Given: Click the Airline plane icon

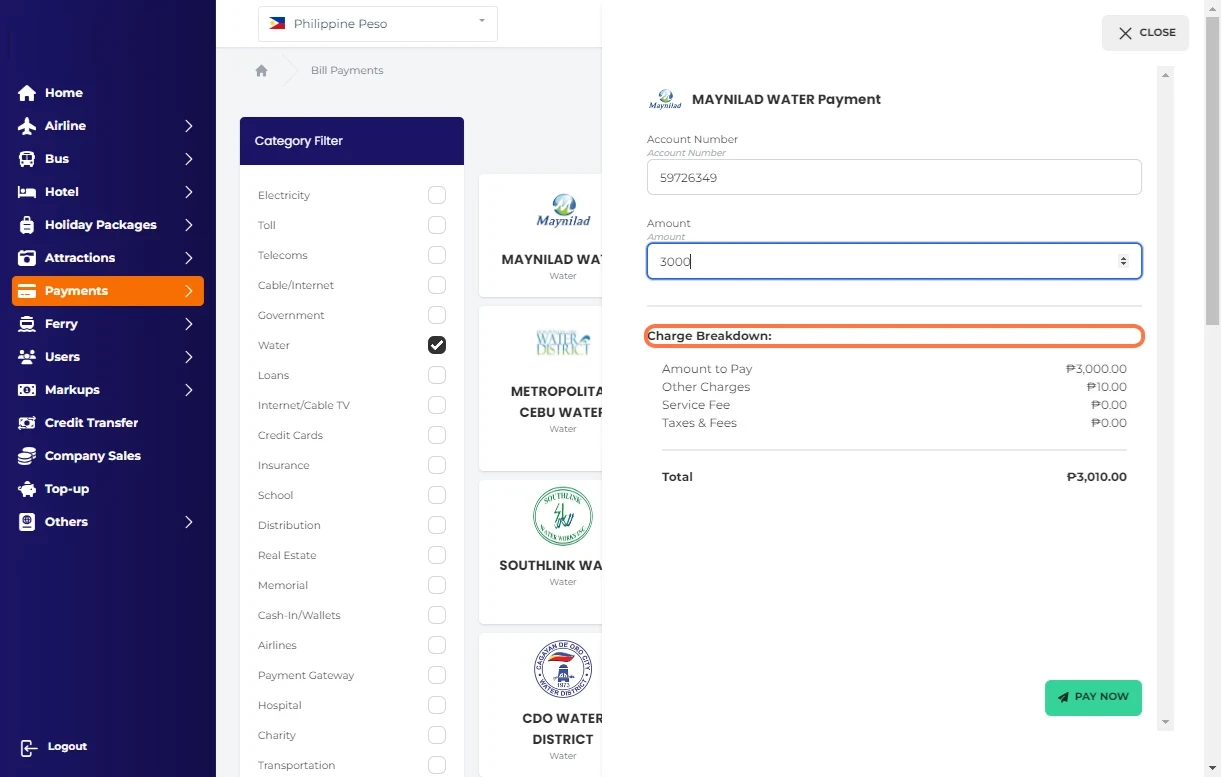Looking at the screenshot, I should [x=27, y=126].
